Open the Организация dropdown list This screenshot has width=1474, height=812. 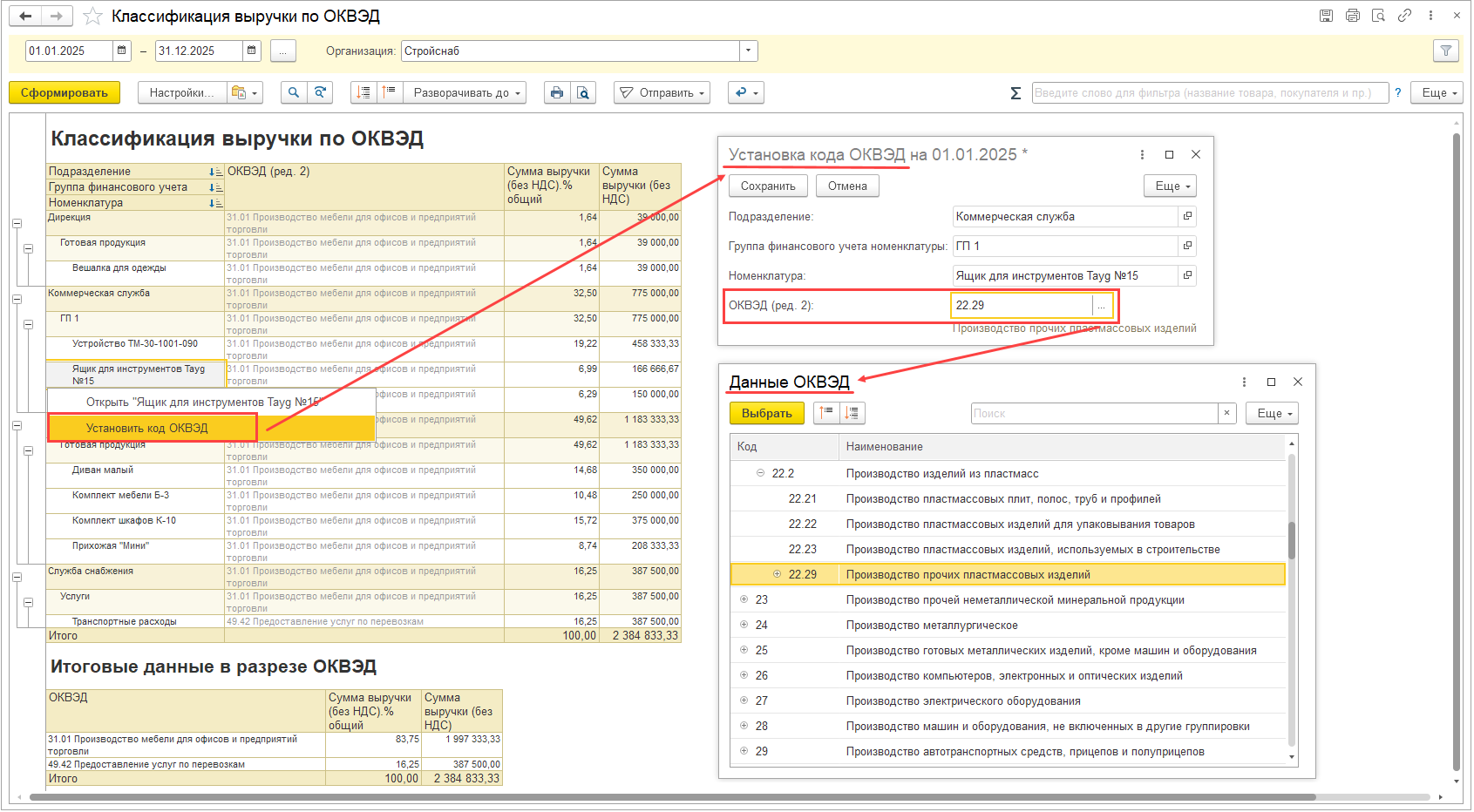(x=748, y=51)
